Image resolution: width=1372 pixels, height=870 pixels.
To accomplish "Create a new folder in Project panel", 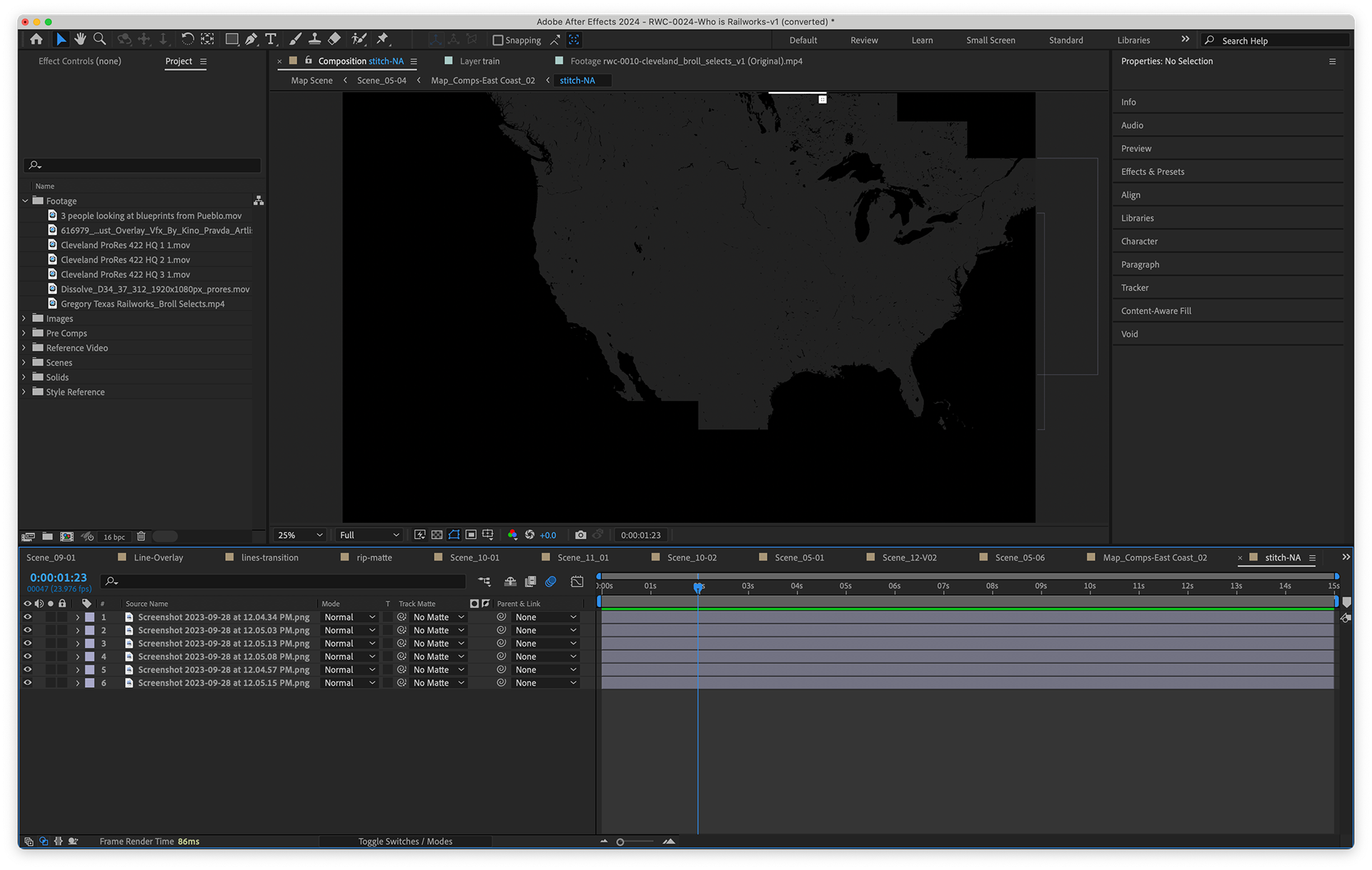I will (x=47, y=536).
